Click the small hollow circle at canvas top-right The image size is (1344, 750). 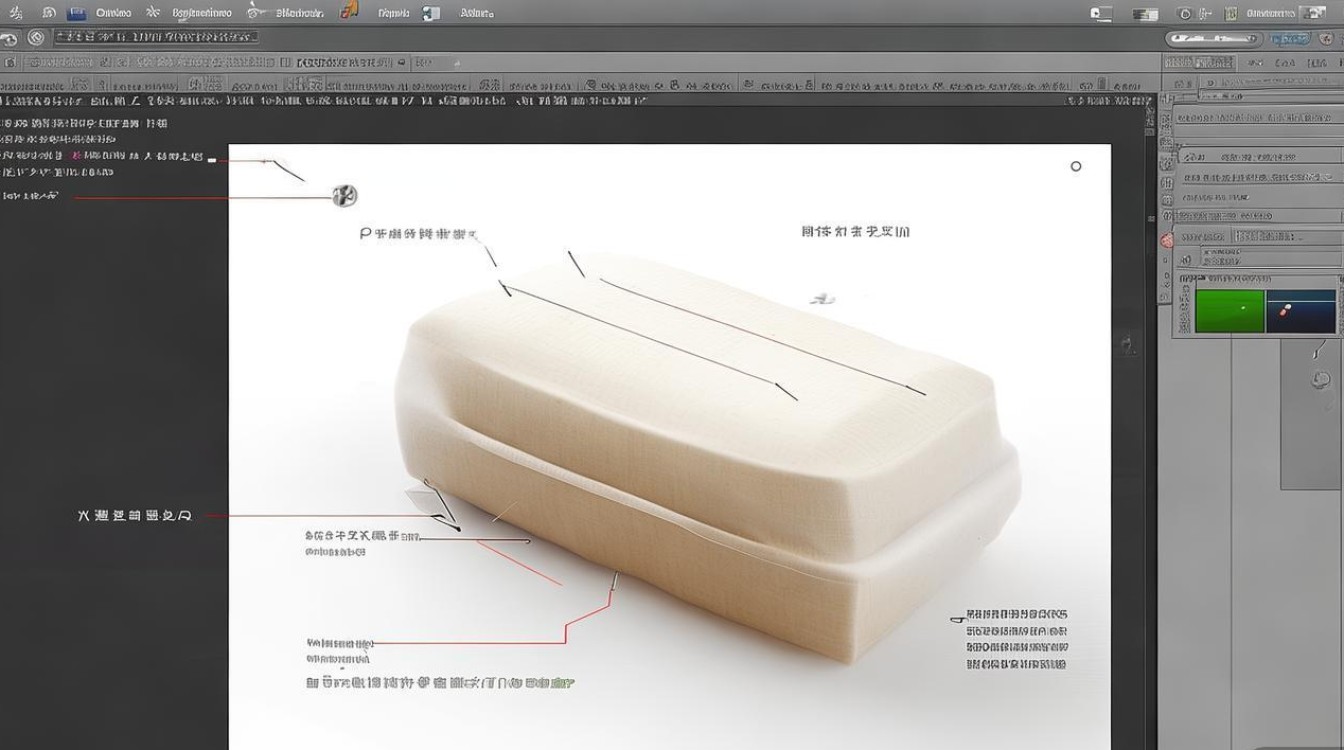(x=1076, y=166)
